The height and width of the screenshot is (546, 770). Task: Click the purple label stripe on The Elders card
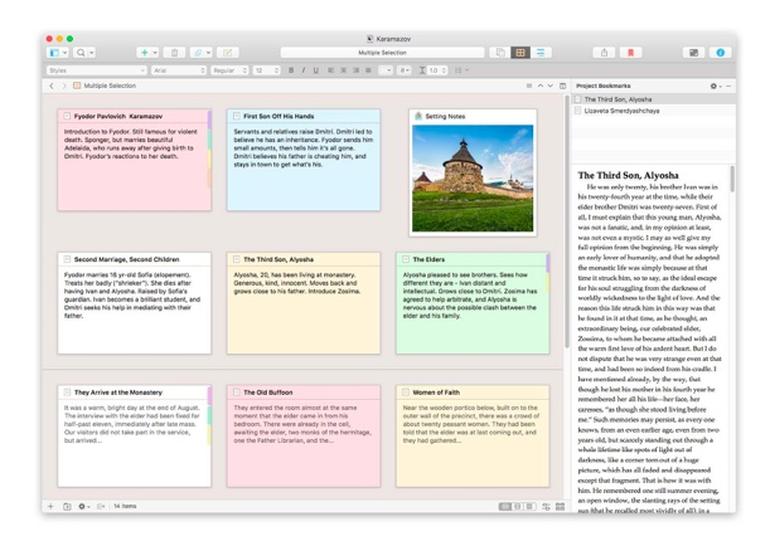548,263
